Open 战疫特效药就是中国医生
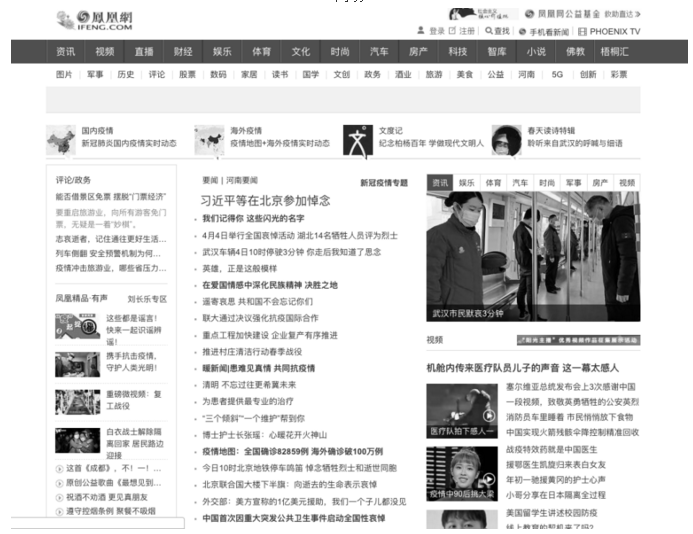The image size is (693, 534). click(x=552, y=450)
